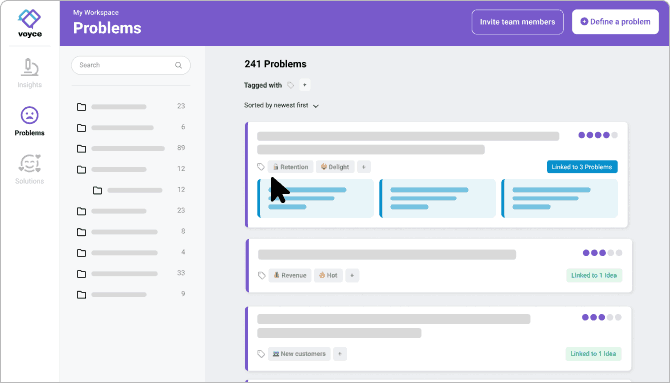This screenshot has height=383, width=670.
Task: Click the tag icon on the Revenue card
Action: pyautogui.click(x=262, y=275)
